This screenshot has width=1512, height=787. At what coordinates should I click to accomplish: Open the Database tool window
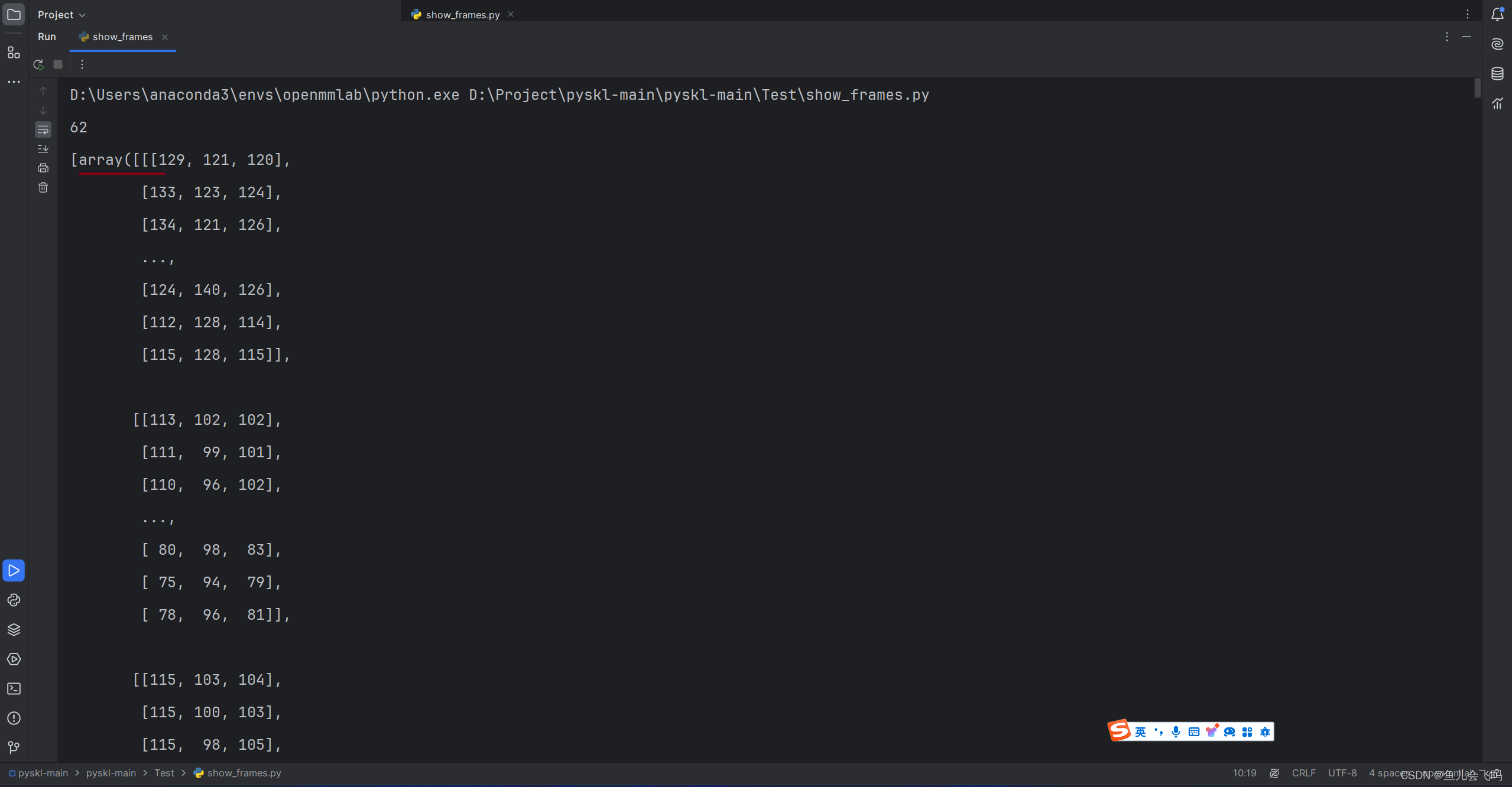[x=1498, y=73]
